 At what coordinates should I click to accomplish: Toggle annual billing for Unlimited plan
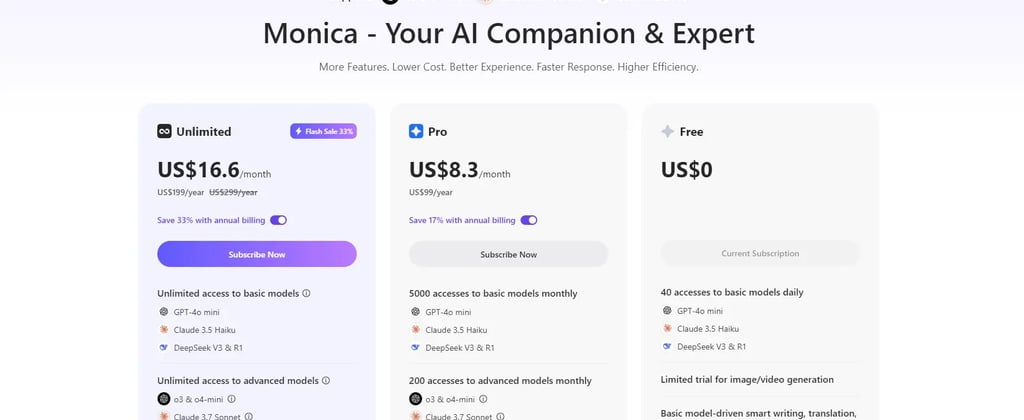pyautogui.click(x=278, y=220)
